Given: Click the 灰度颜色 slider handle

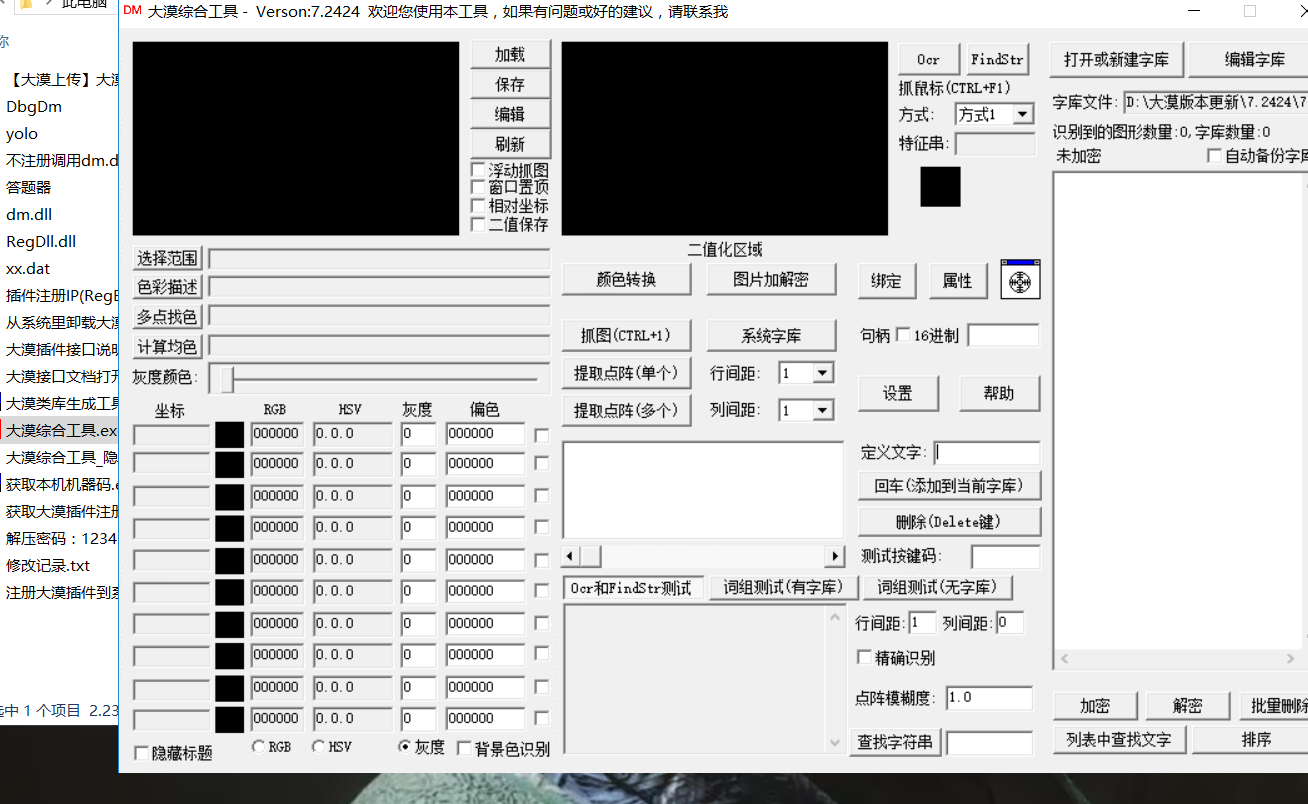Looking at the screenshot, I should [x=228, y=380].
